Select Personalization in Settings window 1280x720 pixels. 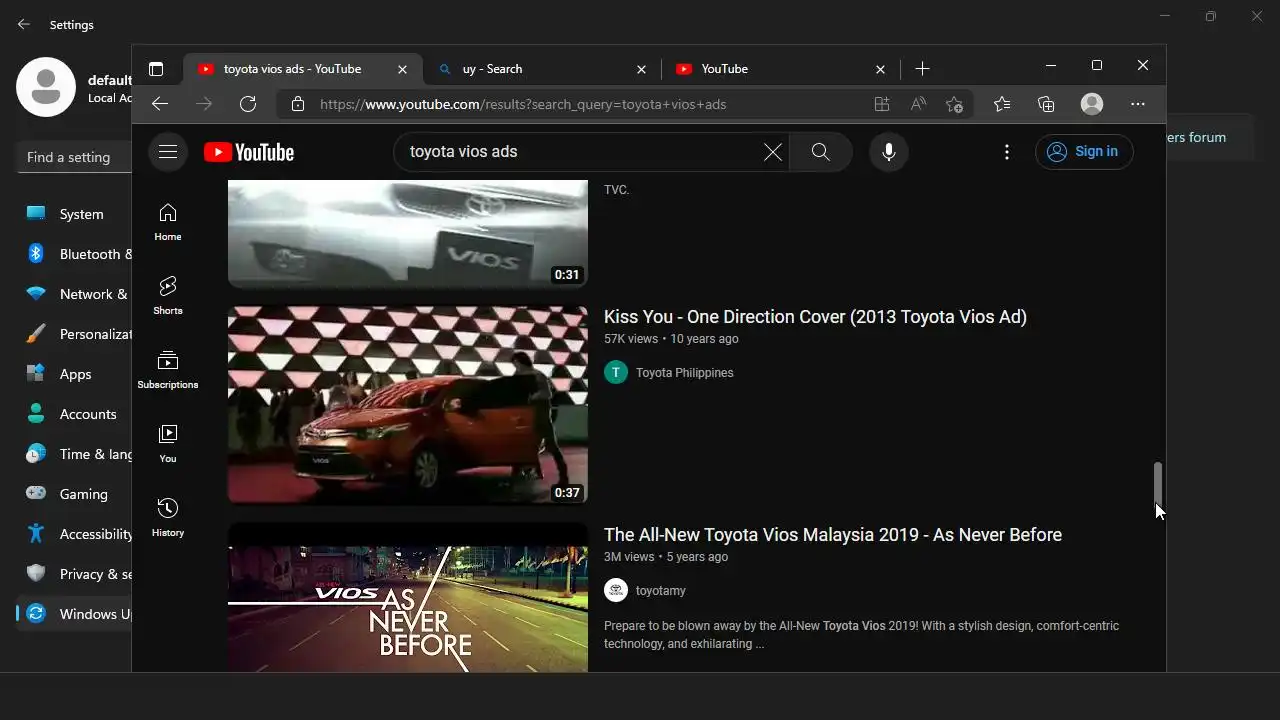point(75,334)
